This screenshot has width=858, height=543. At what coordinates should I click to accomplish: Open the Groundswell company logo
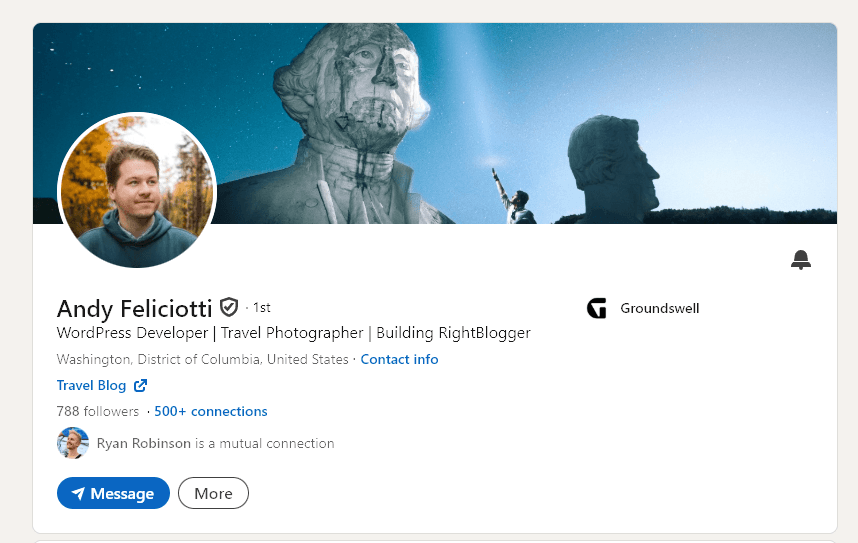pos(596,308)
